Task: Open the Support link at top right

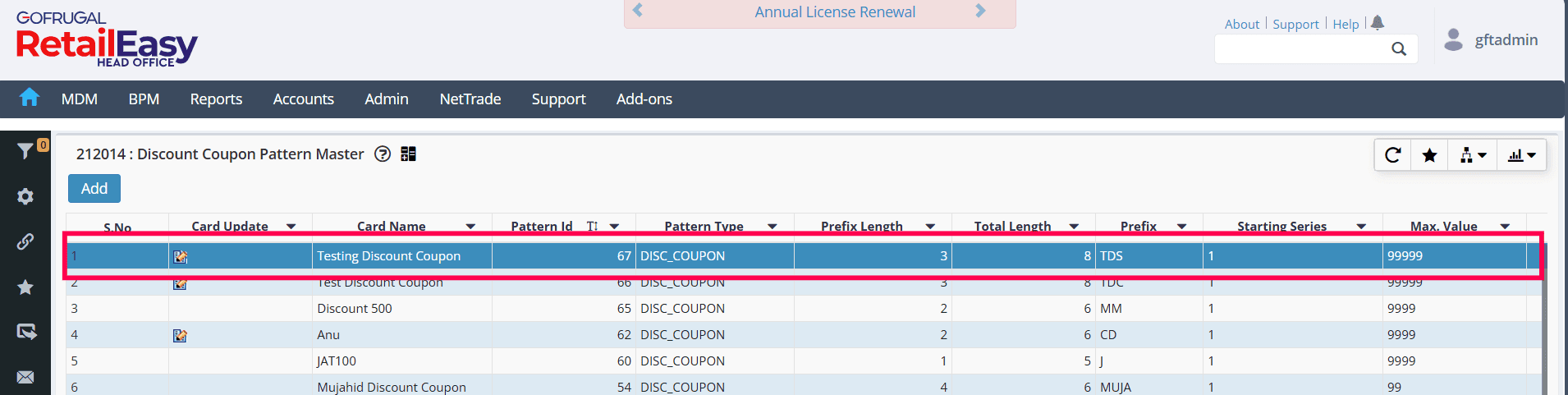Action: coord(1295,25)
